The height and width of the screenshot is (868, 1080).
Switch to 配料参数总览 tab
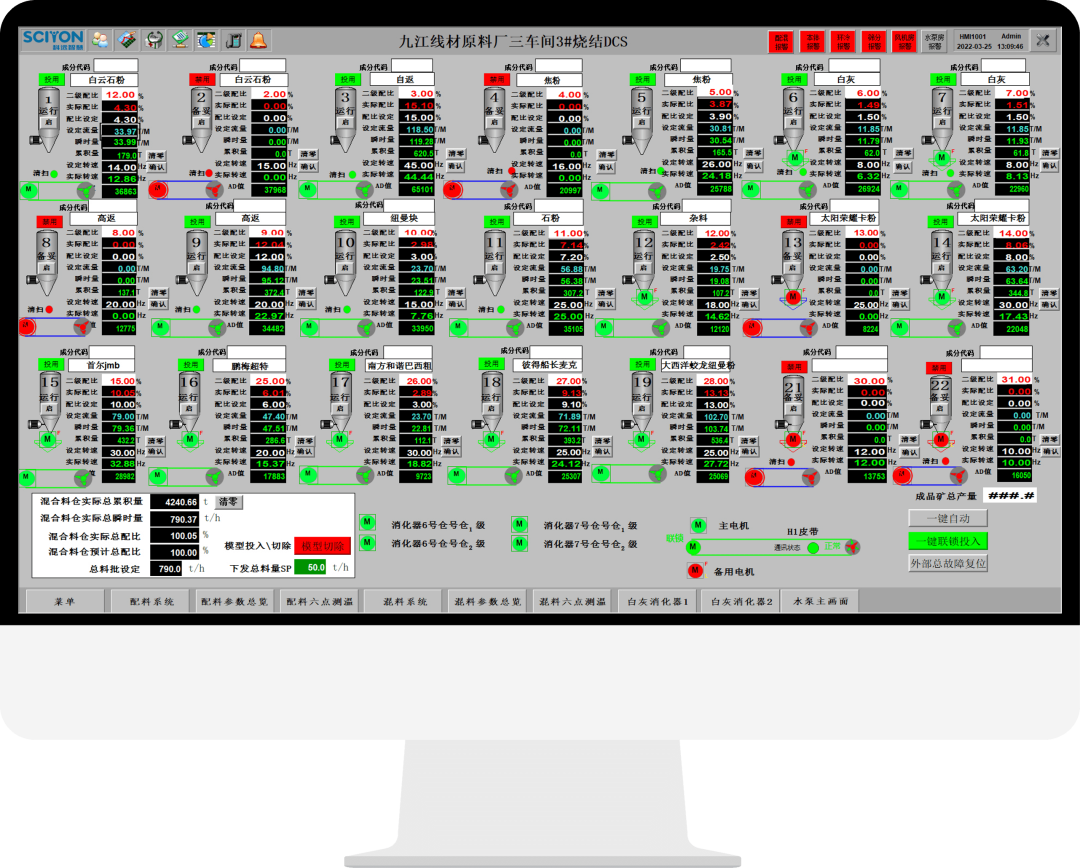click(x=234, y=601)
